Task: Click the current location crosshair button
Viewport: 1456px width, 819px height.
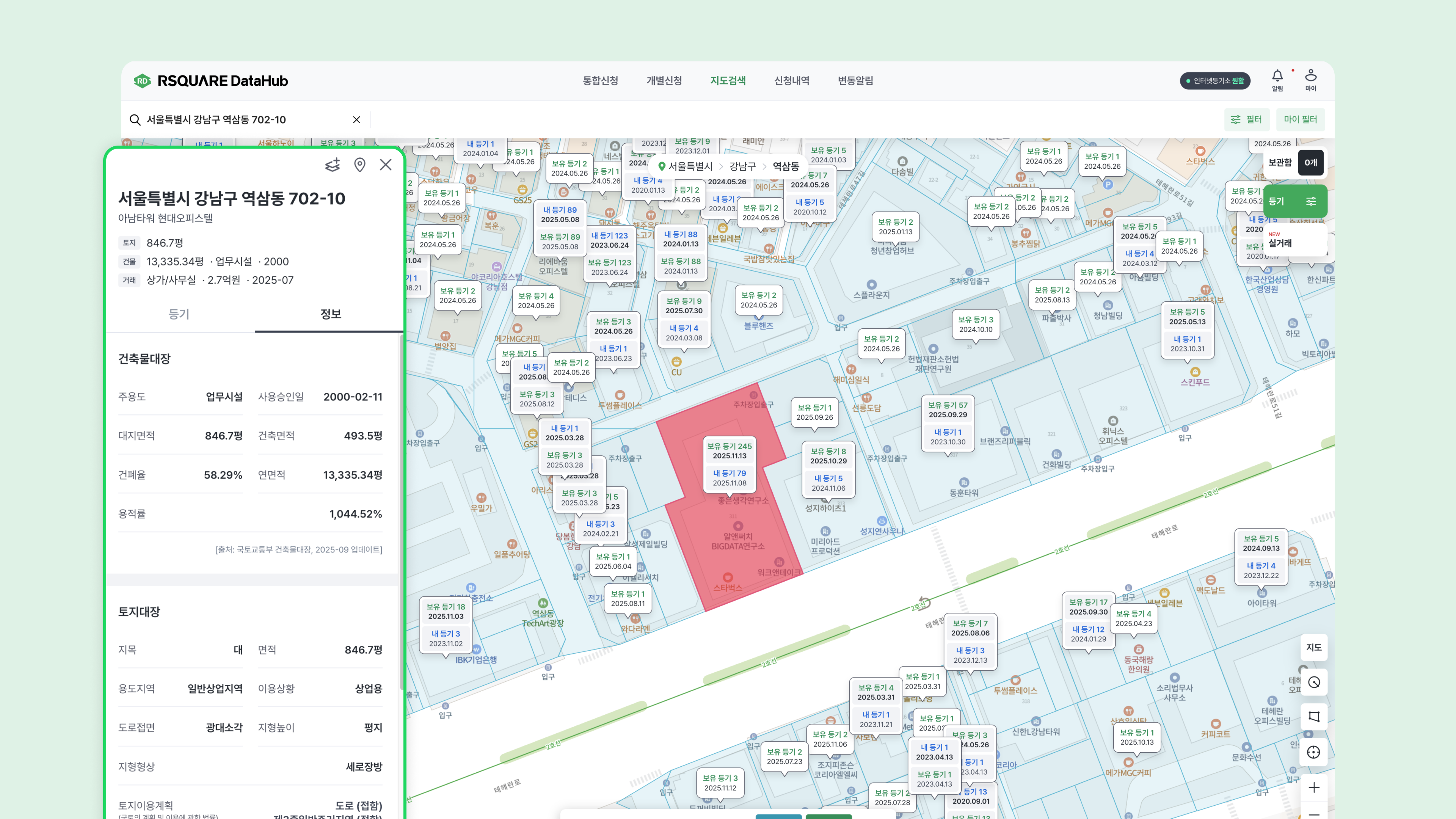Action: point(1313,752)
